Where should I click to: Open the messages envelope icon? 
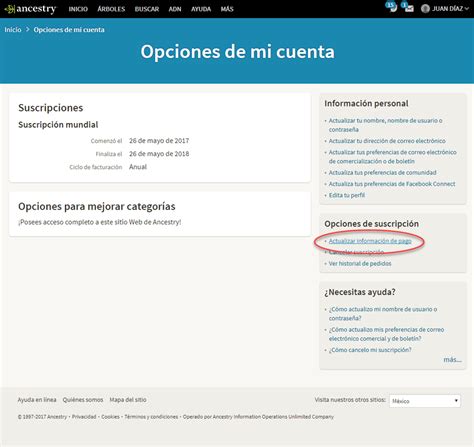[x=408, y=7]
